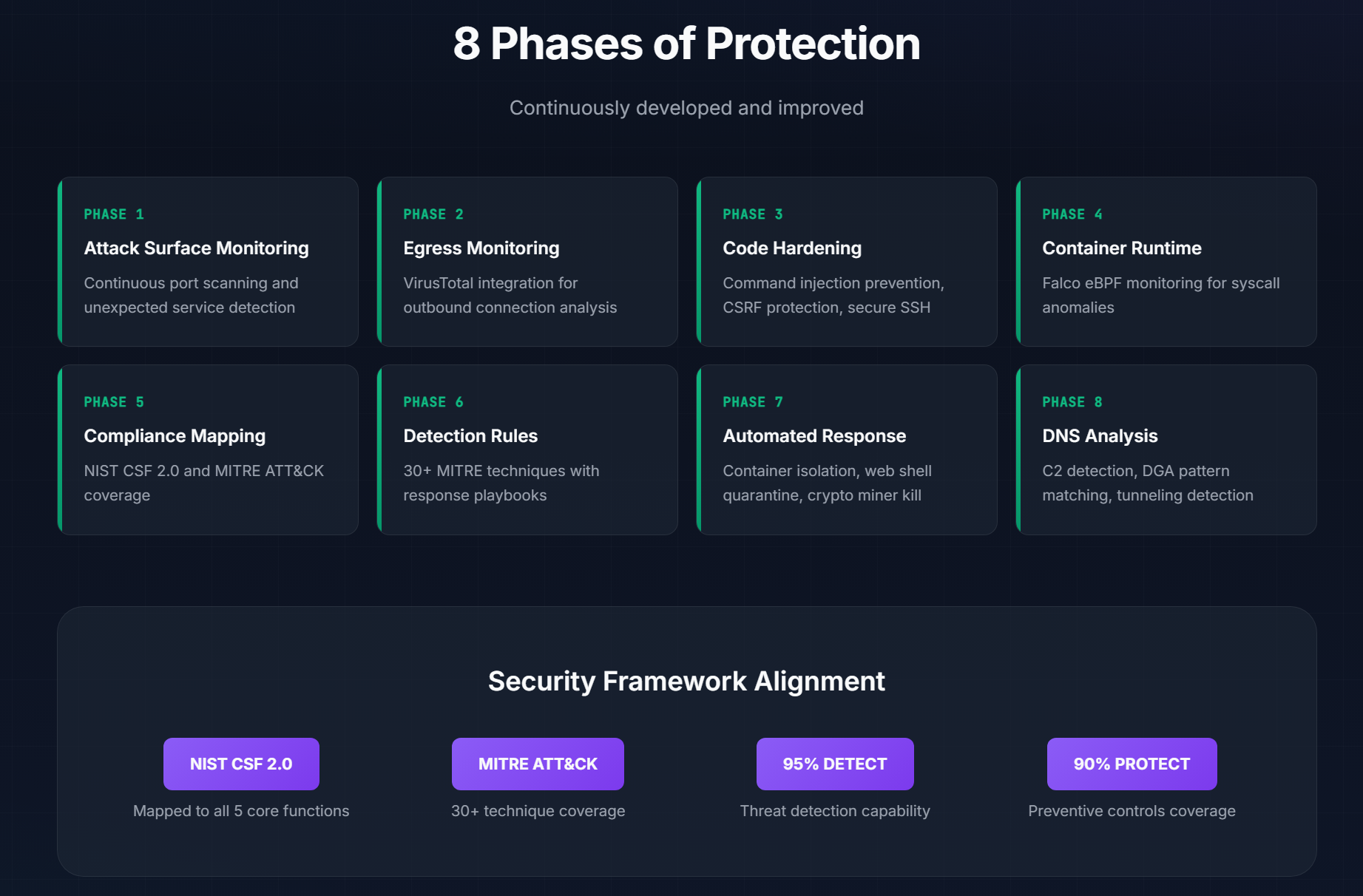Click the 95% DETECT badge
Screen dimensions: 1363x896
pos(835,764)
